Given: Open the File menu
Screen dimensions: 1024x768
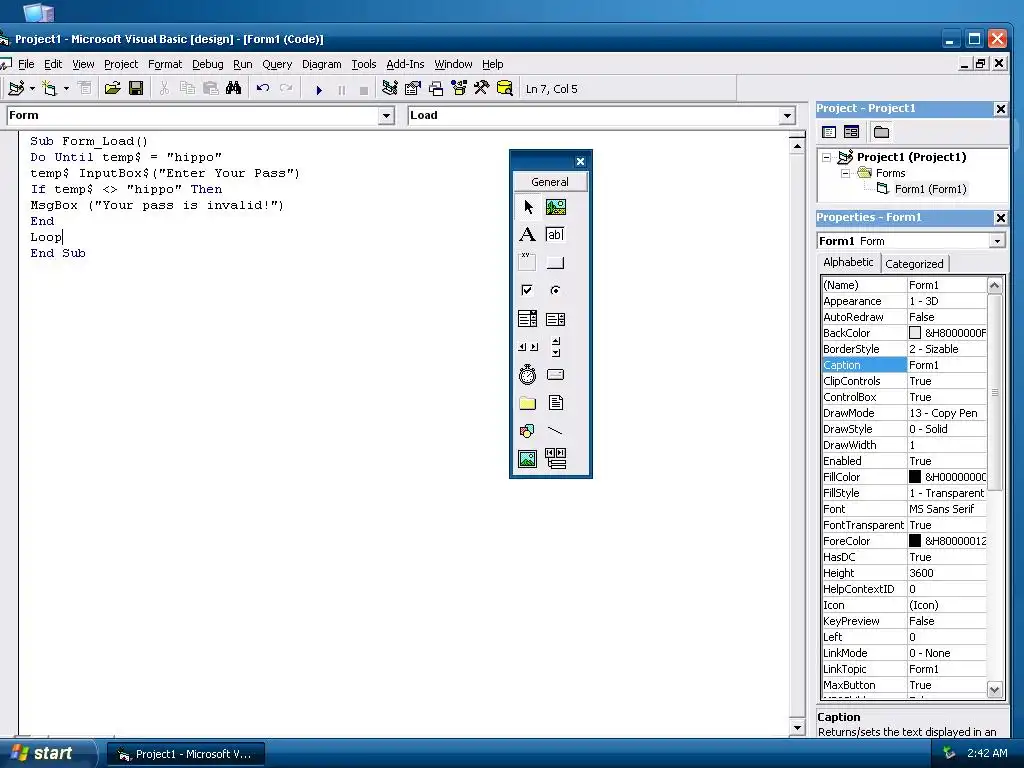Looking at the screenshot, I should pos(26,64).
